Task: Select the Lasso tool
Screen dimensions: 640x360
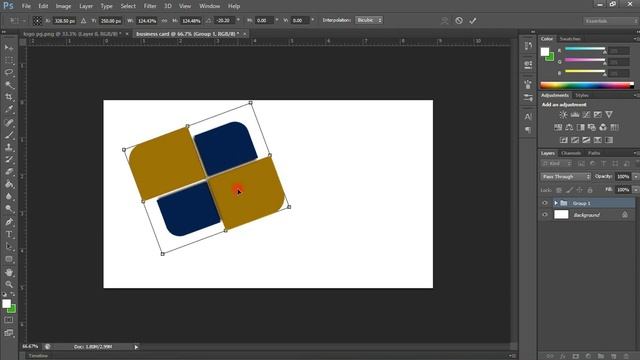Action: (9, 73)
